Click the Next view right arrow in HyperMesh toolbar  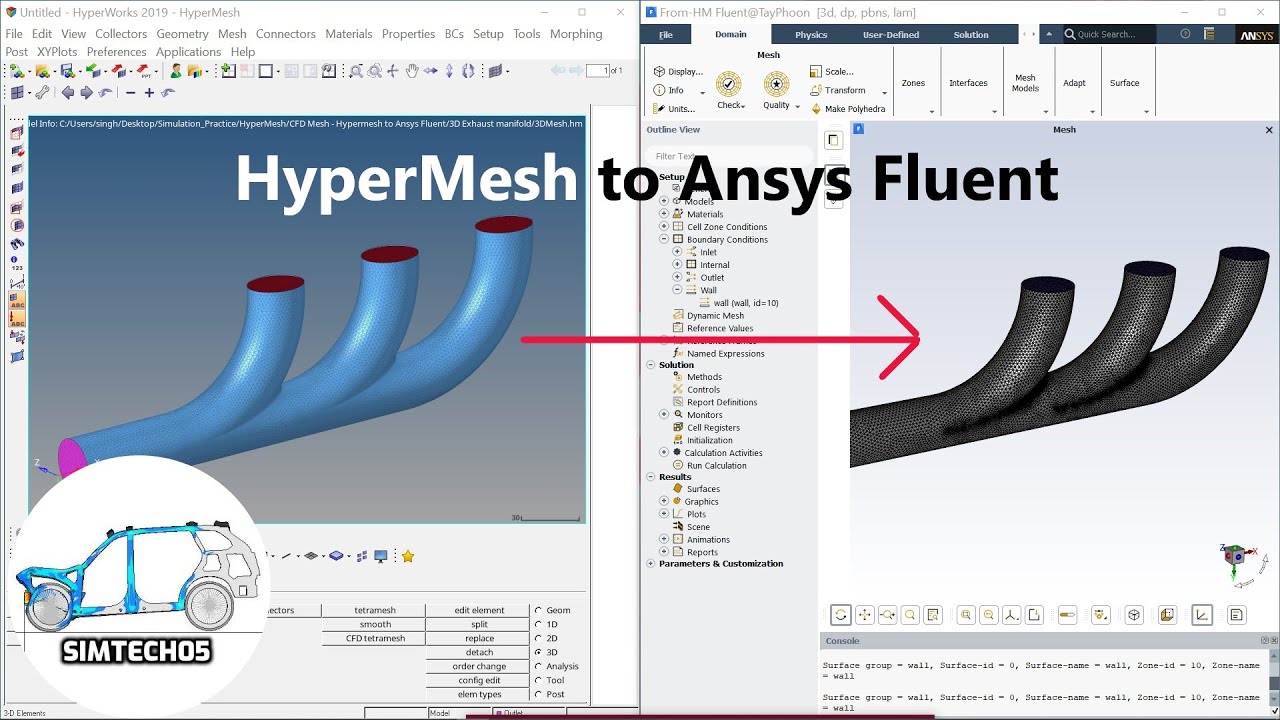click(86, 93)
